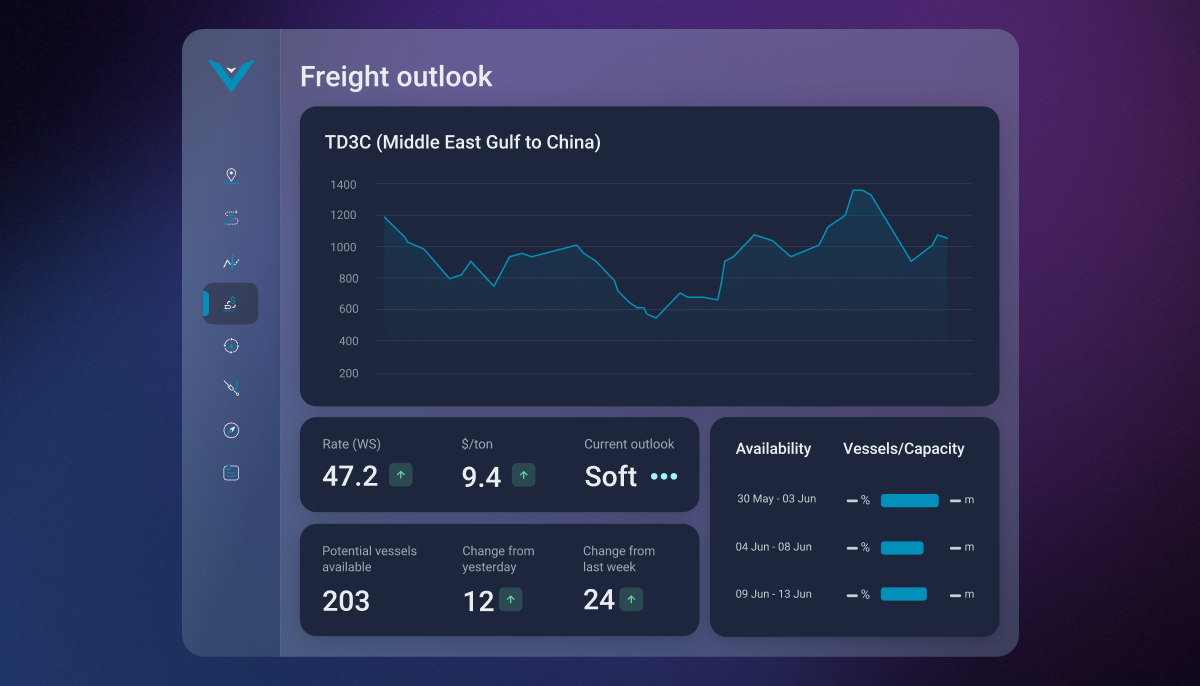This screenshot has height=686, width=1200.
Task: Click the up arrow next to the 24 value
Action: click(x=631, y=599)
